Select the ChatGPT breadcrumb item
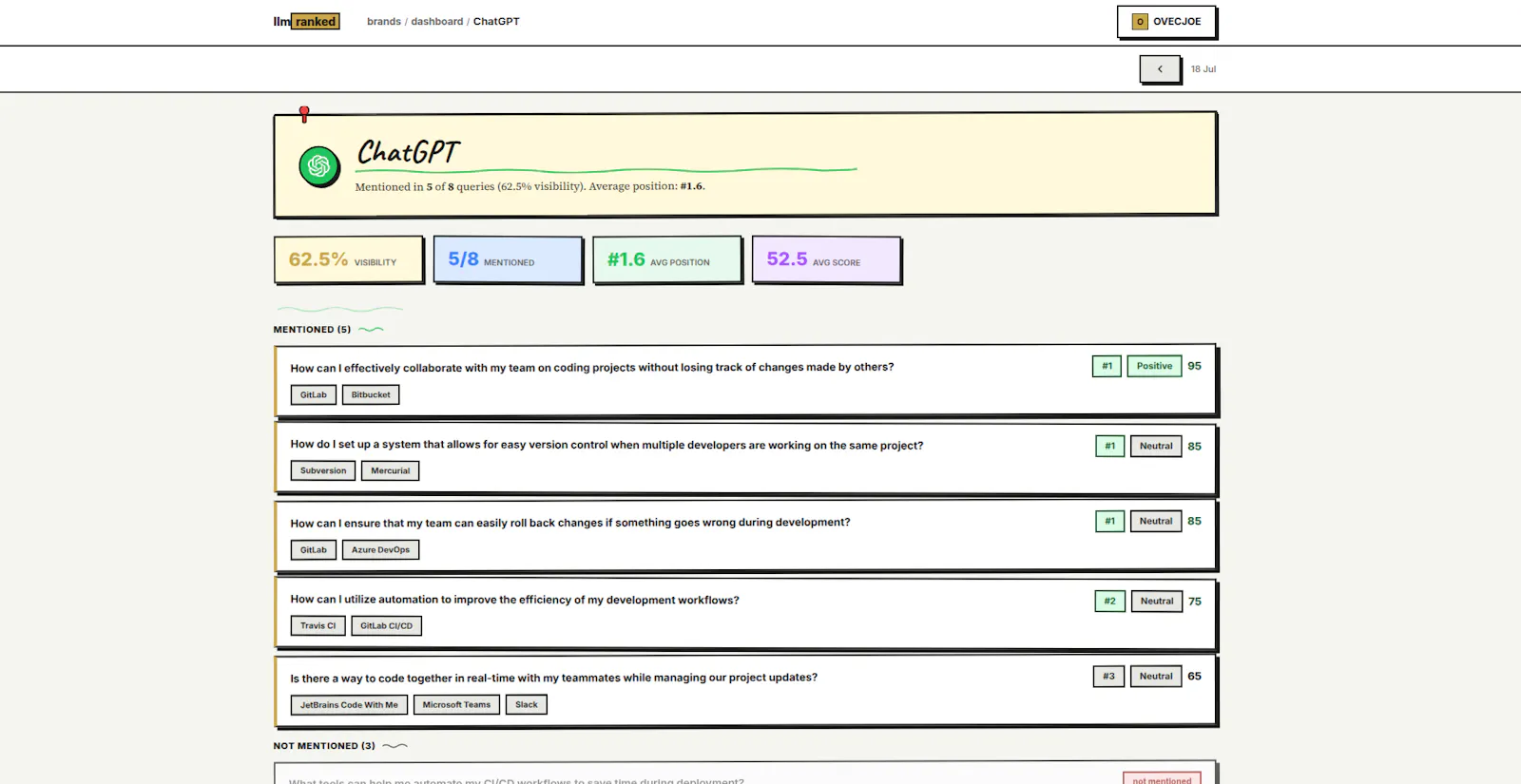 click(x=496, y=21)
